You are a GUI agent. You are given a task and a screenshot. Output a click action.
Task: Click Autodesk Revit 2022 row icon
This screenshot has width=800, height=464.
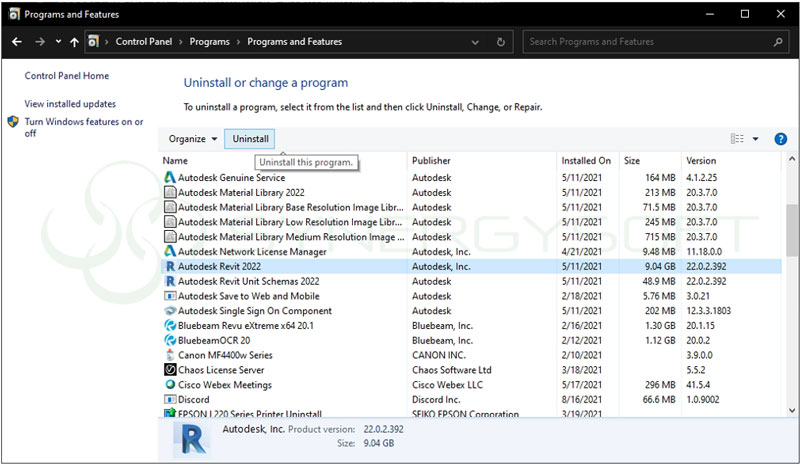coord(170,266)
